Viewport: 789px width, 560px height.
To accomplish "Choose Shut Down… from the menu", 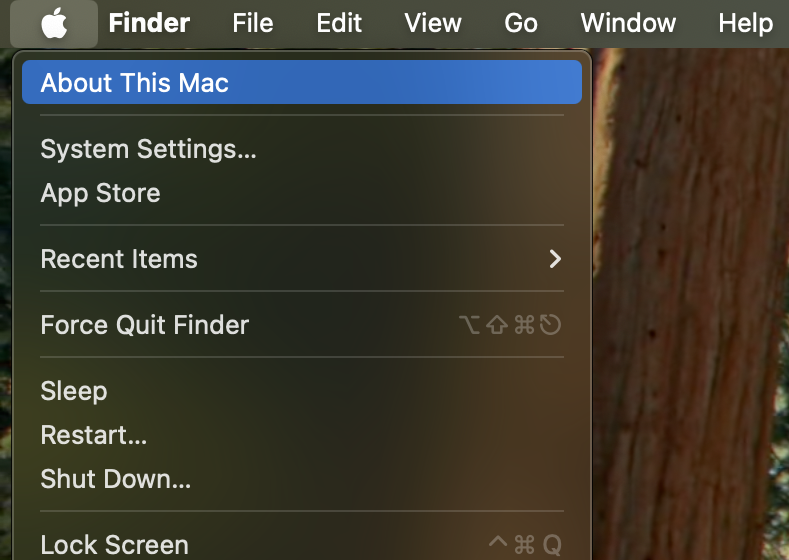I will (x=302, y=478).
